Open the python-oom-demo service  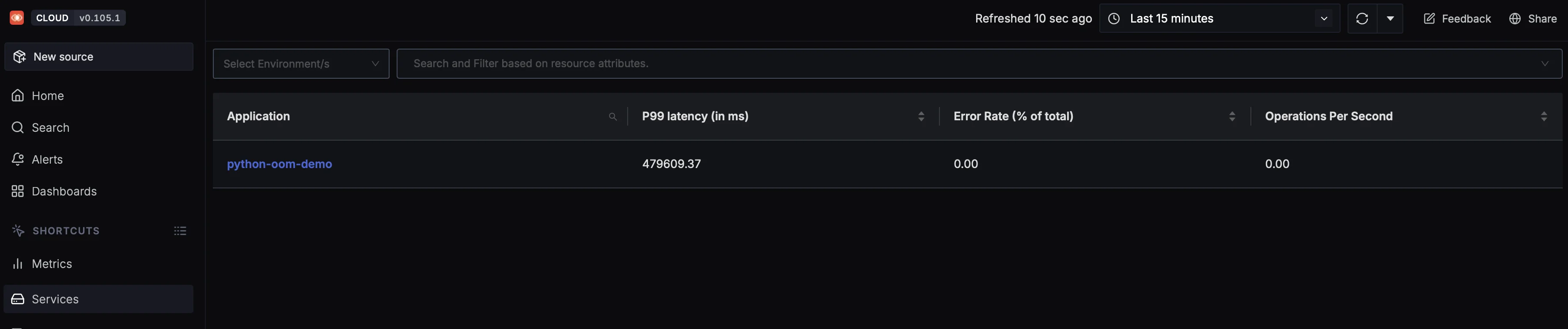[280, 164]
